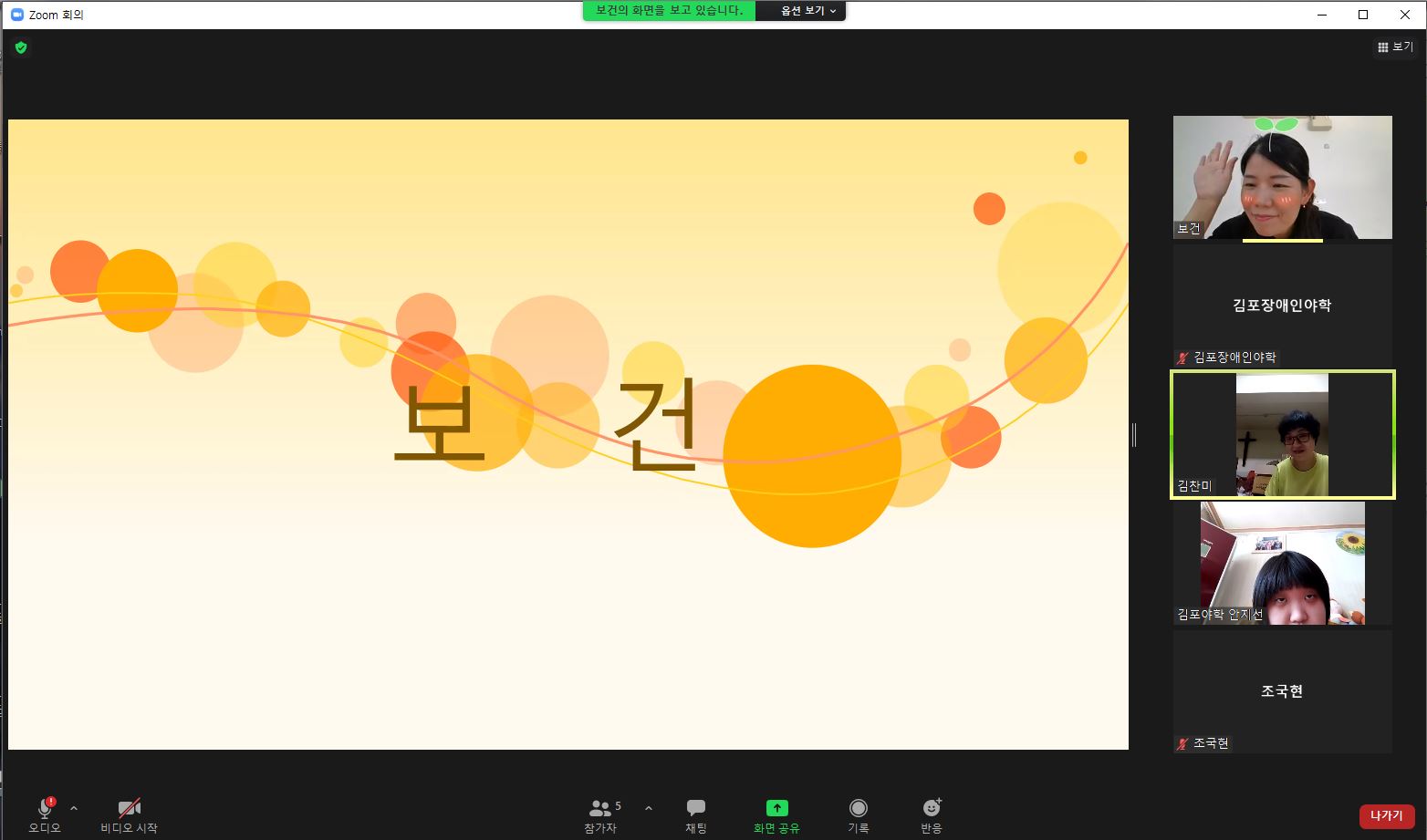Select the 김찬미 video thumbnail

click(x=1282, y=435)
